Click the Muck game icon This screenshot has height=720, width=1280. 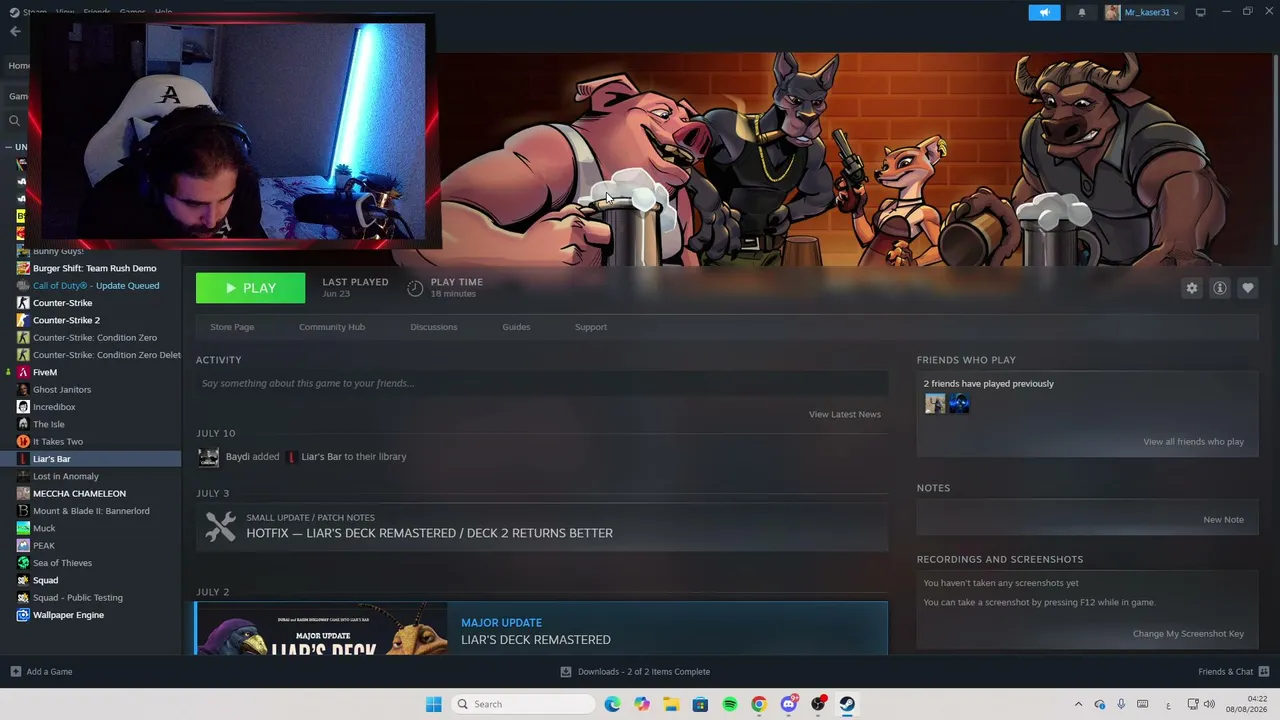[23, 528]
